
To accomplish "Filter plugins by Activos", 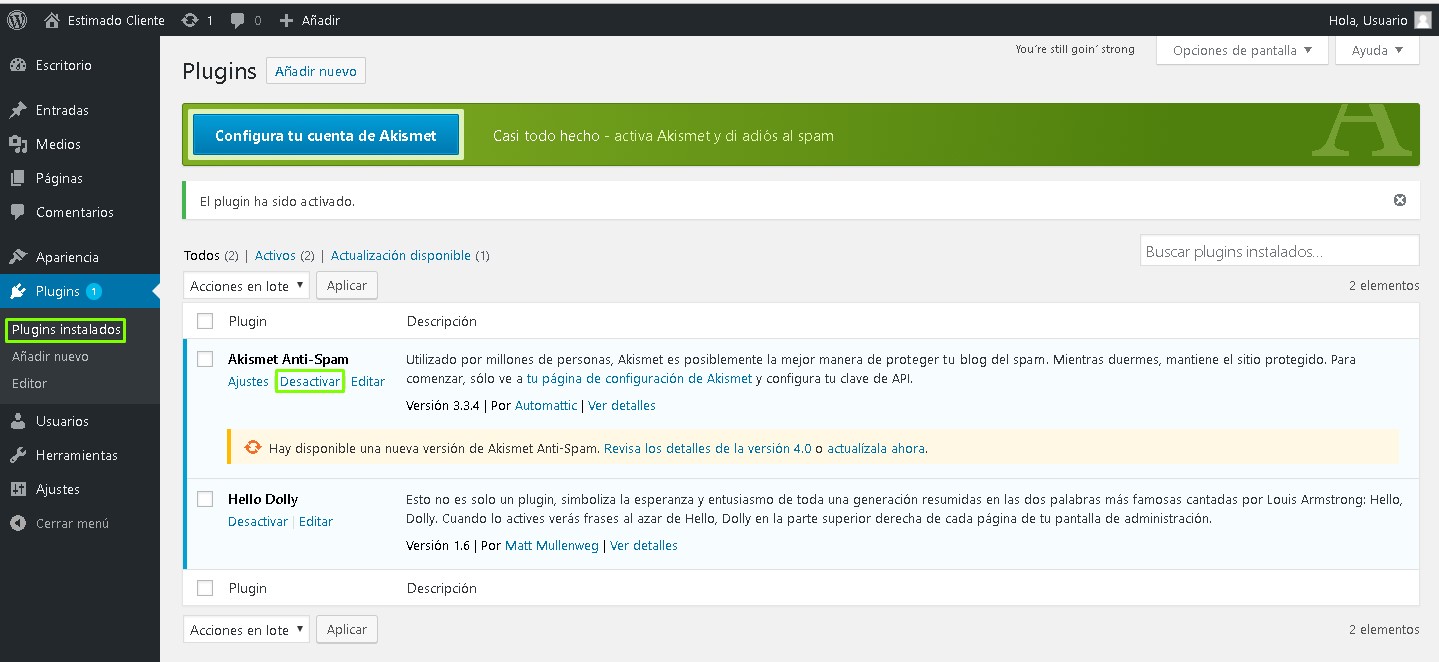I will (276, 255).
